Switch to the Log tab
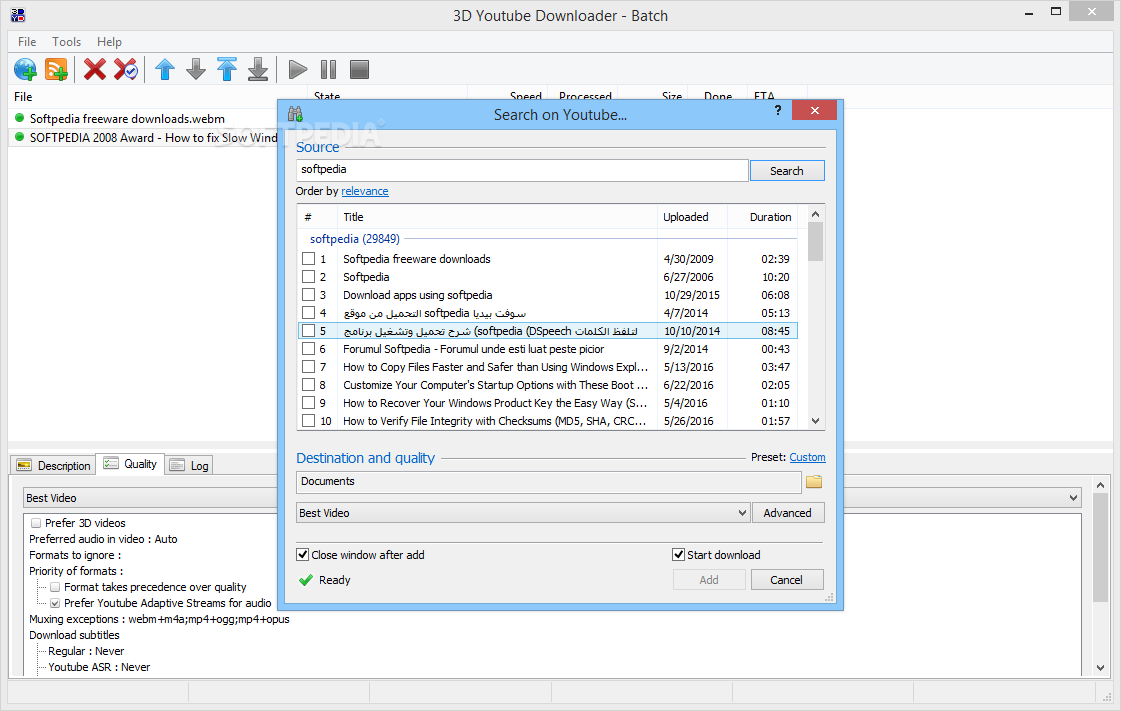The image size is (1121, 711). pos(189,465)
